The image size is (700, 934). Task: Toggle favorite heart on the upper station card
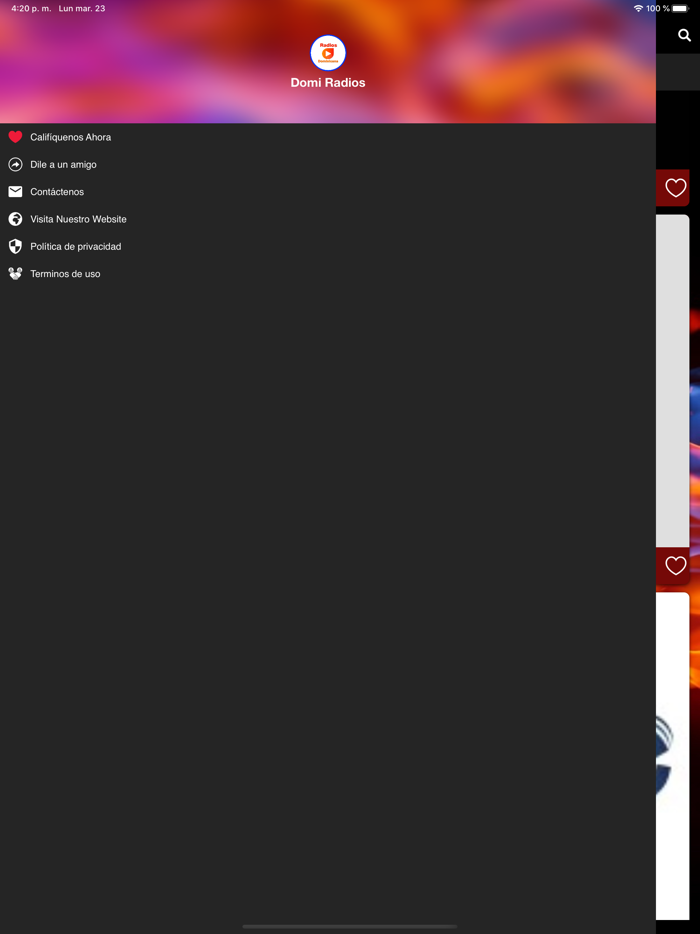(676, 188)
